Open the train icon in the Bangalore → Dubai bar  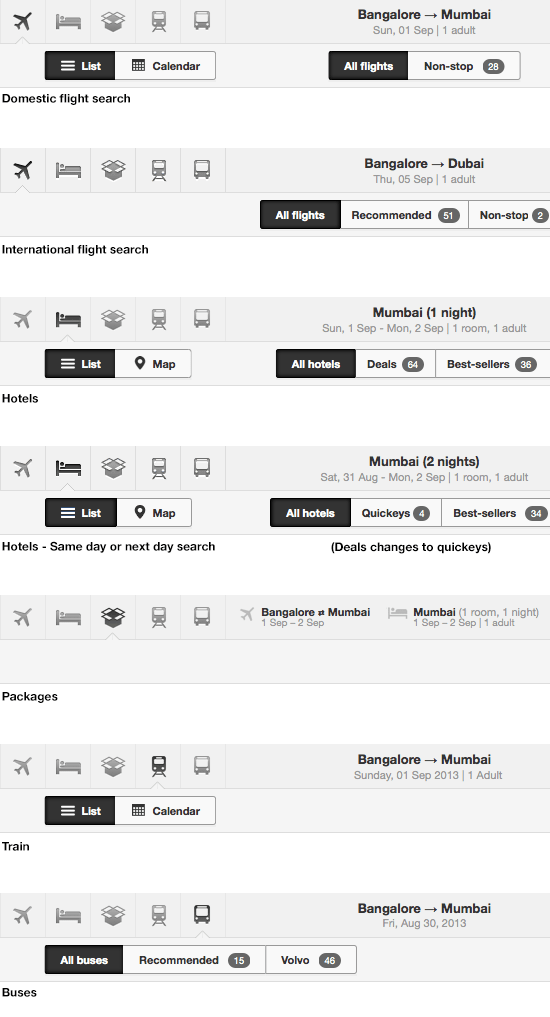[159, 171]
